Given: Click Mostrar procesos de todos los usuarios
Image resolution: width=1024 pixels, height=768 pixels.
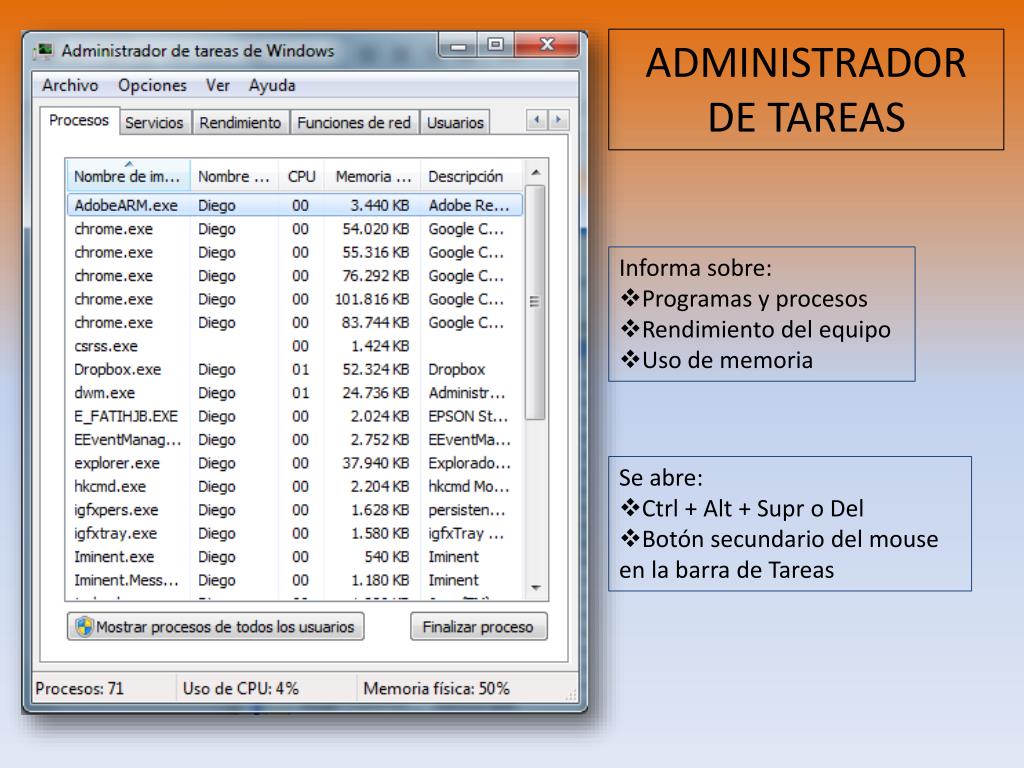Looking at the screenshot, I should coord(216,627).
